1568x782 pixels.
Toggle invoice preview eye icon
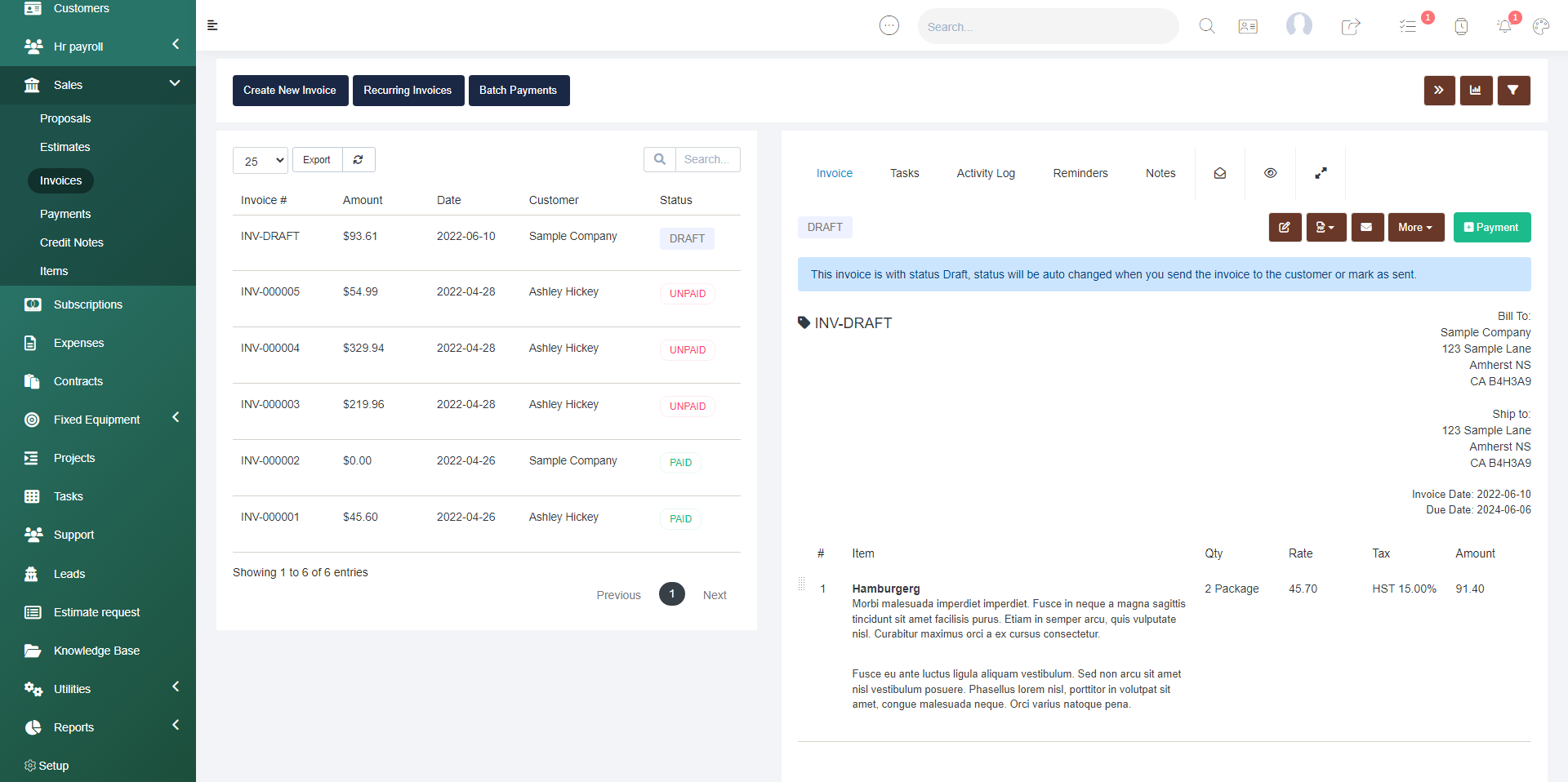(x=1270, y=173)
